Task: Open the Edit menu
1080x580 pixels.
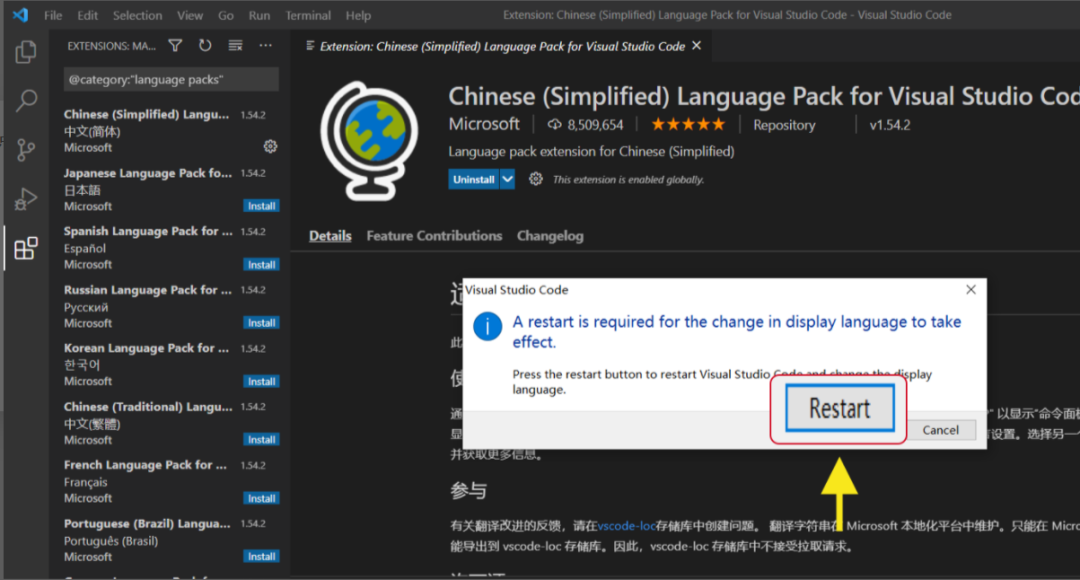Action: pos(87,15)
